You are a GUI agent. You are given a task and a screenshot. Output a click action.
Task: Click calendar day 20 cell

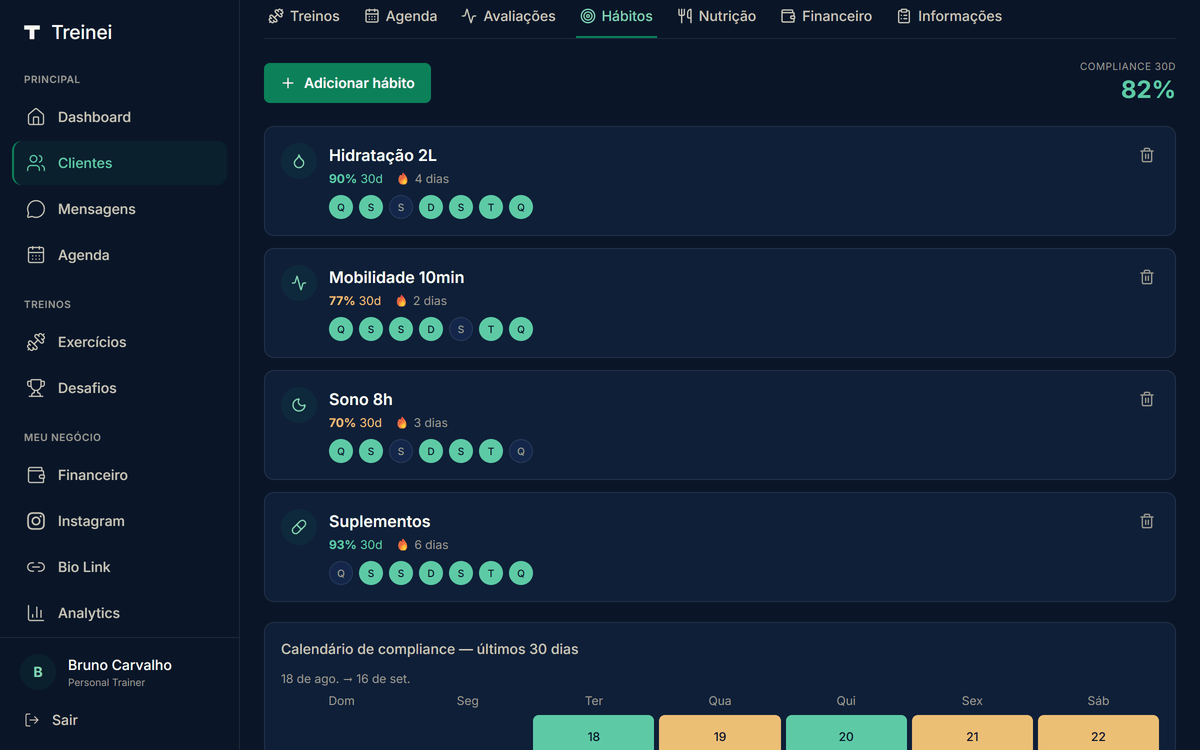click(x=846, y=733)
